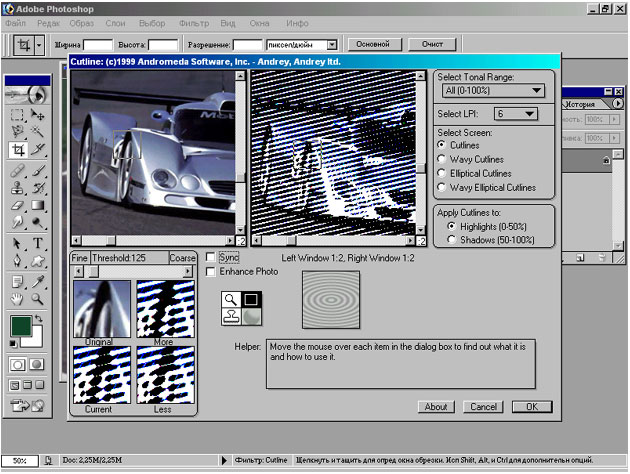Select the Crop tool in toolbox

[18, 150]
